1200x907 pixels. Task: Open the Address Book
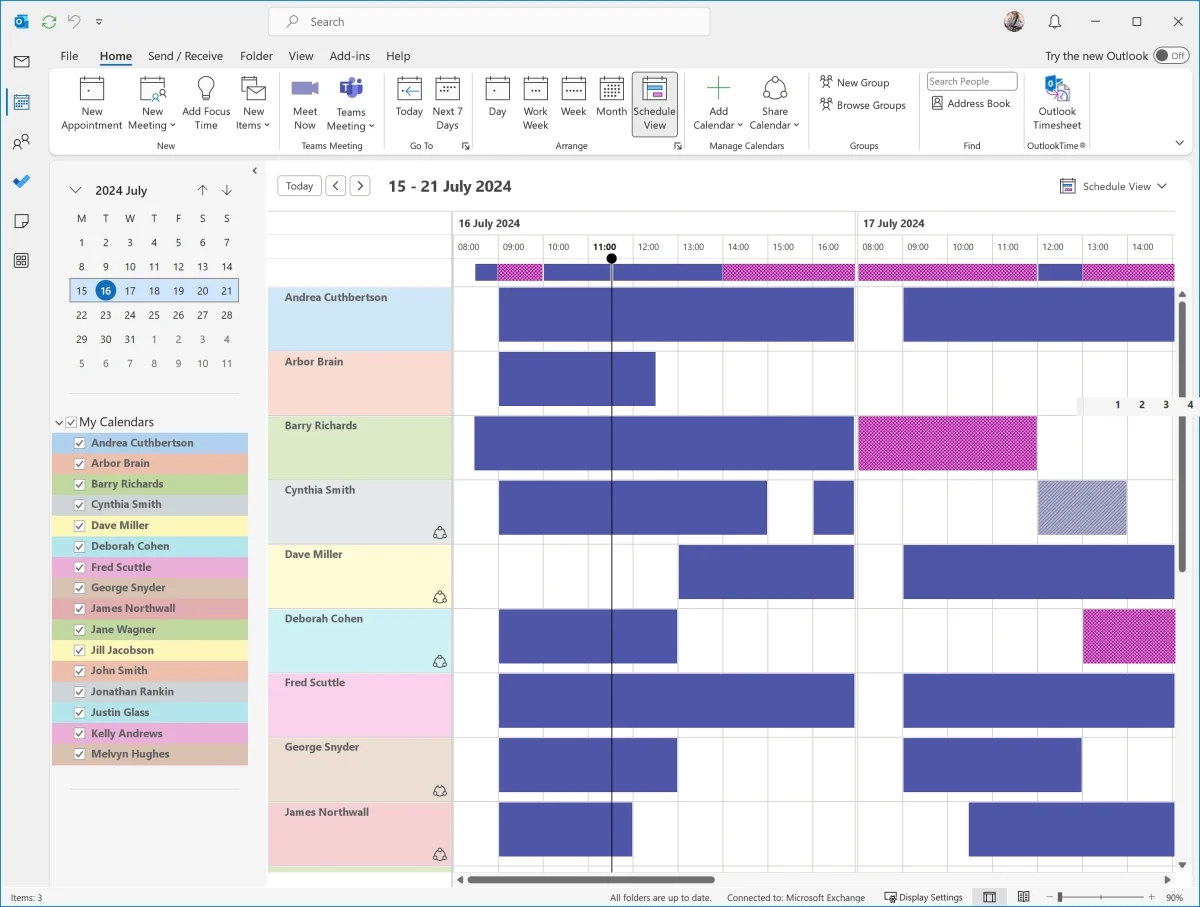click(970, 103)
